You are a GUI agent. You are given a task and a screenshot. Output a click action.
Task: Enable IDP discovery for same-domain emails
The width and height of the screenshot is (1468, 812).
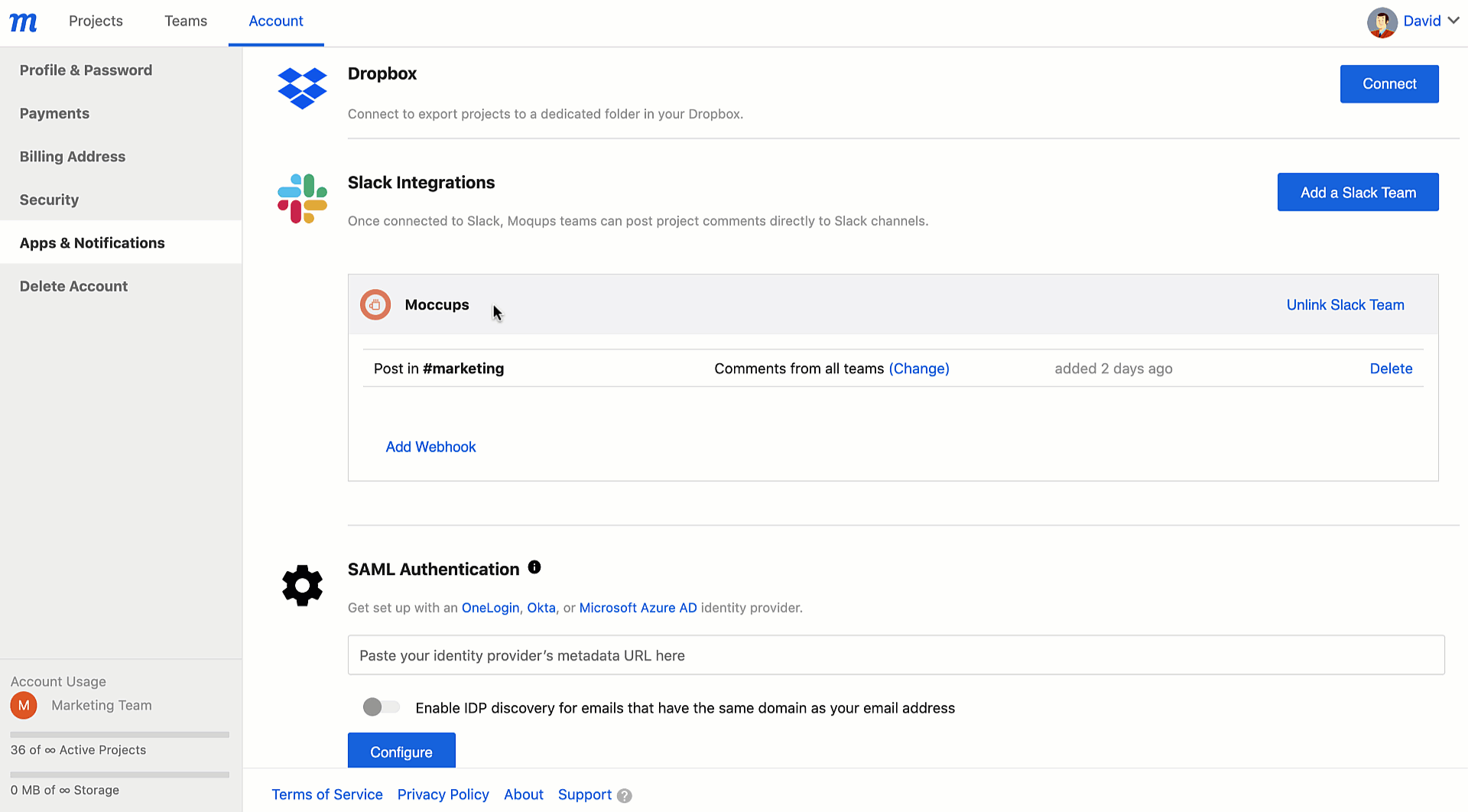click(x=380, y=707)
